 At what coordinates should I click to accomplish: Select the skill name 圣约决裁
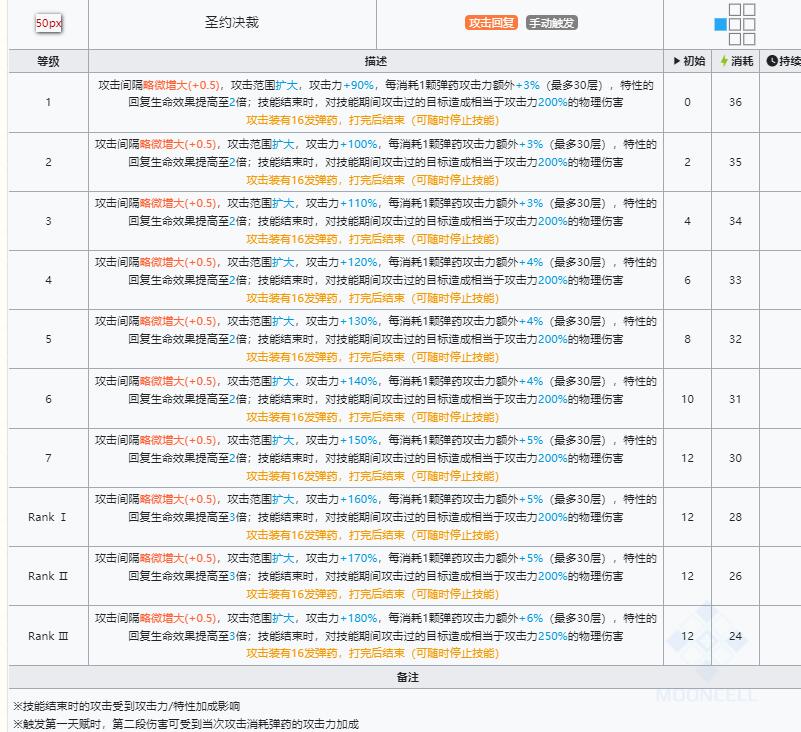tap(232, 22)
